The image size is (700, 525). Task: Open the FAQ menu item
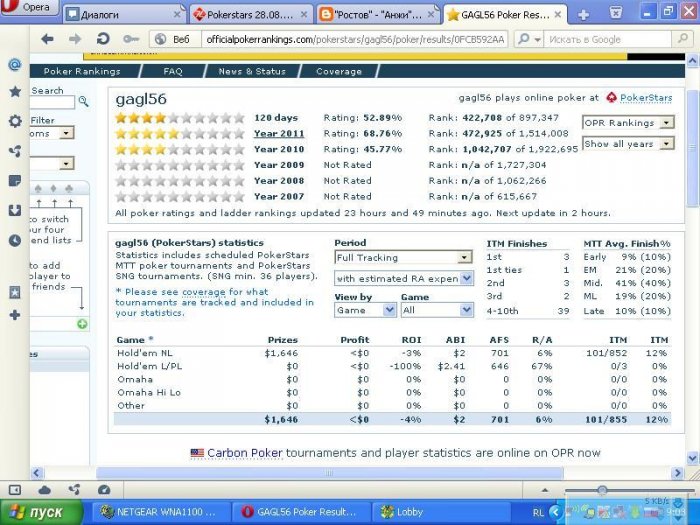pos(173,71)
